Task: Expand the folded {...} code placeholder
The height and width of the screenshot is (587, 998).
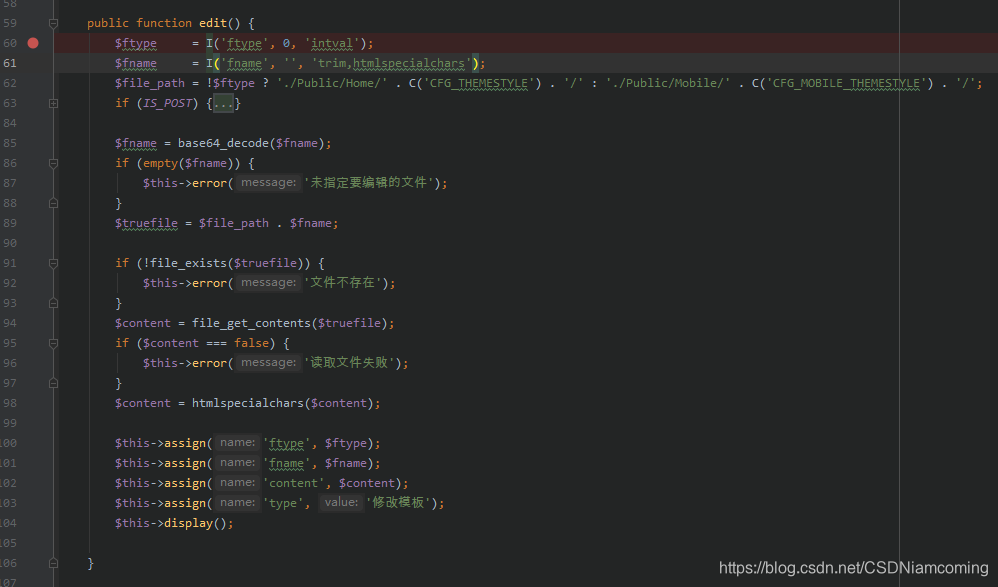Action: coord(223,103)
